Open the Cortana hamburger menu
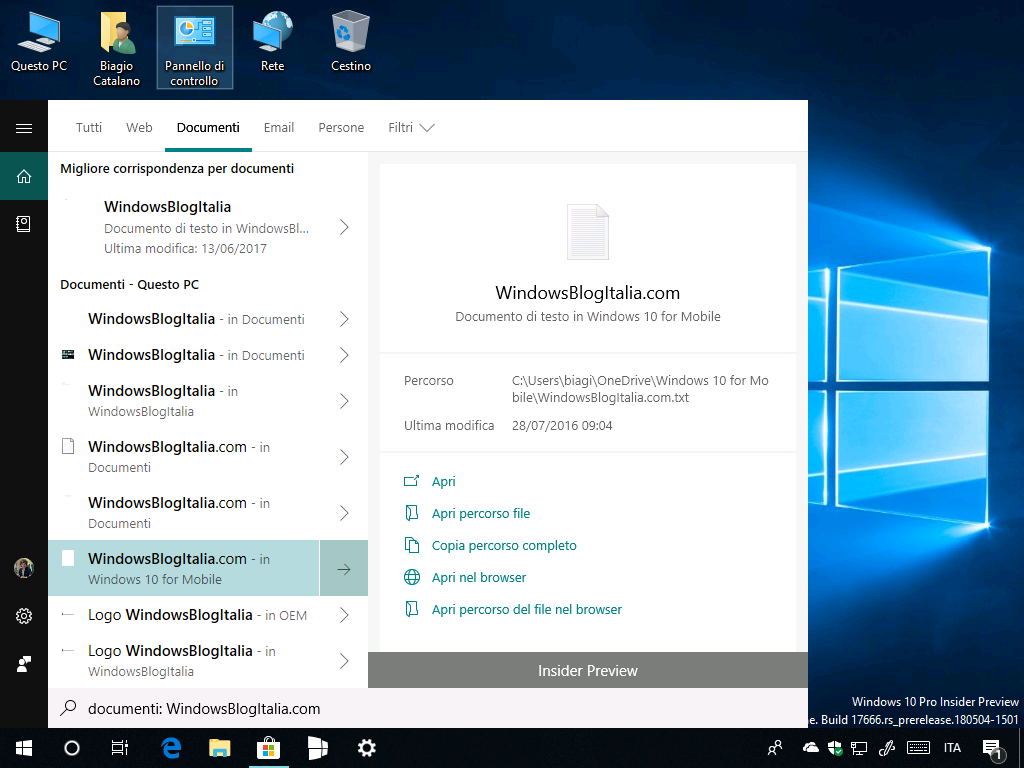This screenshot has width=1024, height=768. [24, 128]
